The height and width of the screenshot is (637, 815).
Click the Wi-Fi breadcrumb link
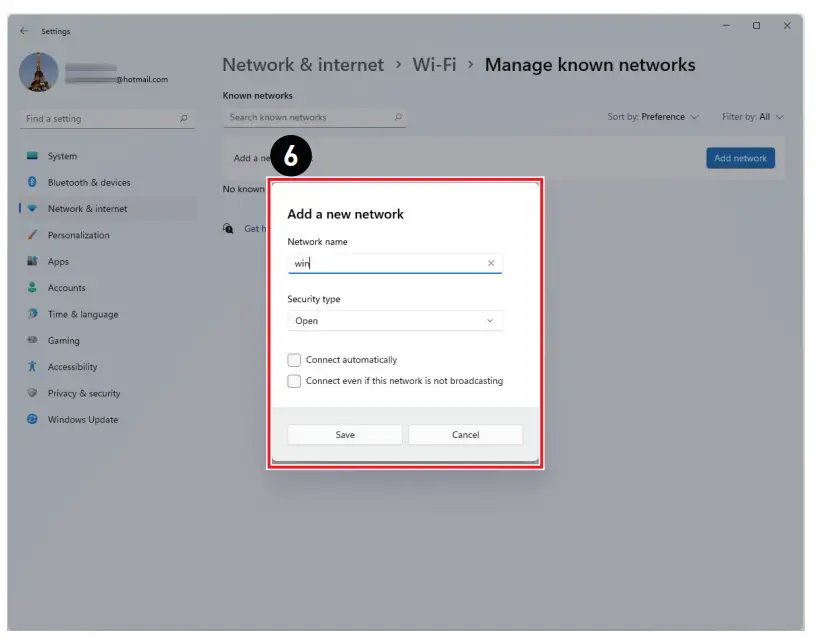pyautogui.click(x=434, y=65)
